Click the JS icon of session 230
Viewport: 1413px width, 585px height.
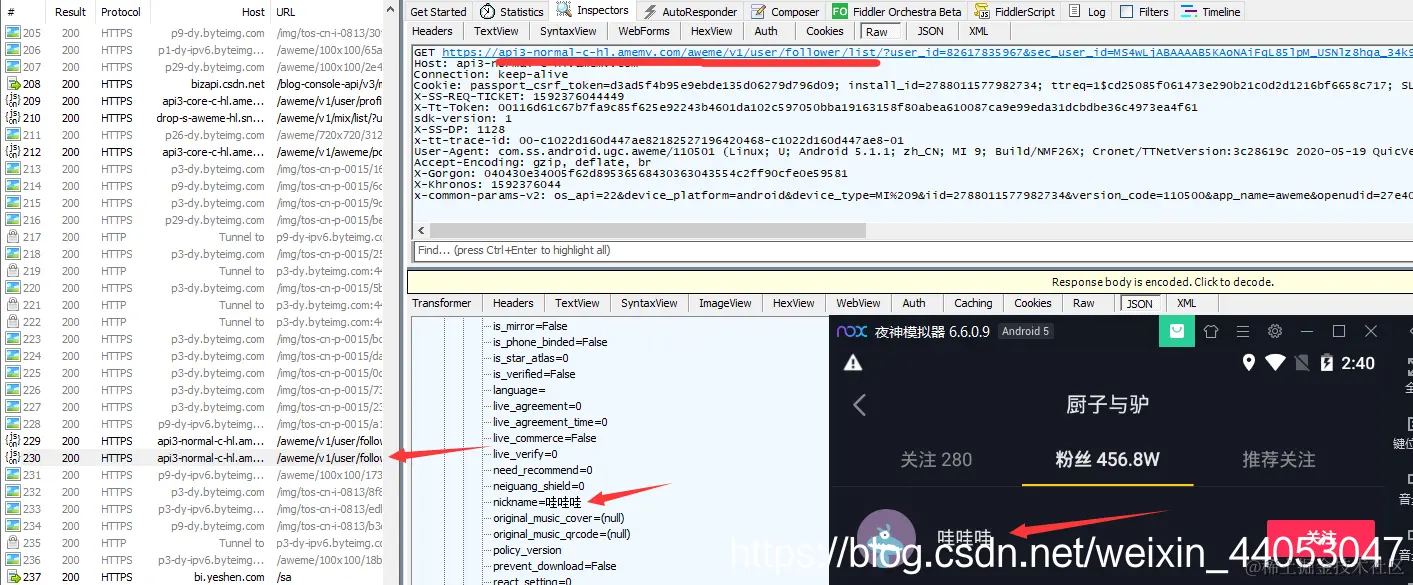coord(13,457)
